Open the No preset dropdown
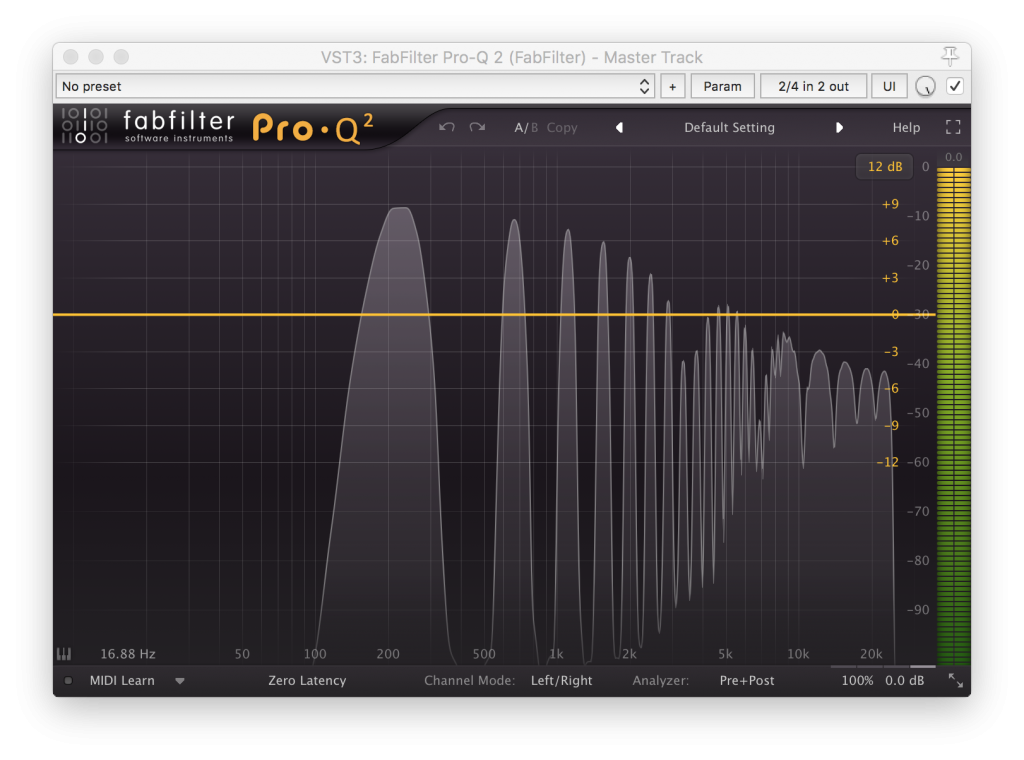This screenshot has width=1024, height=760. [x=356, y=86]
